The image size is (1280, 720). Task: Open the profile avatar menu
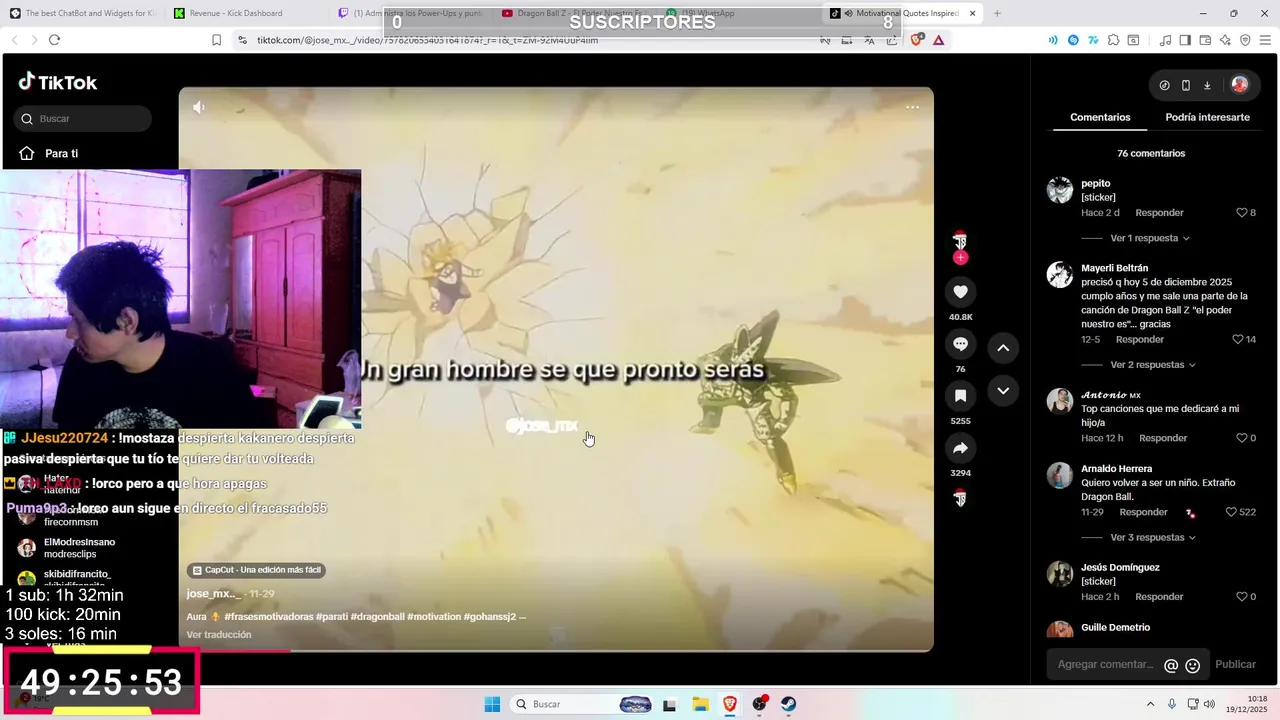pos(1239,85)
